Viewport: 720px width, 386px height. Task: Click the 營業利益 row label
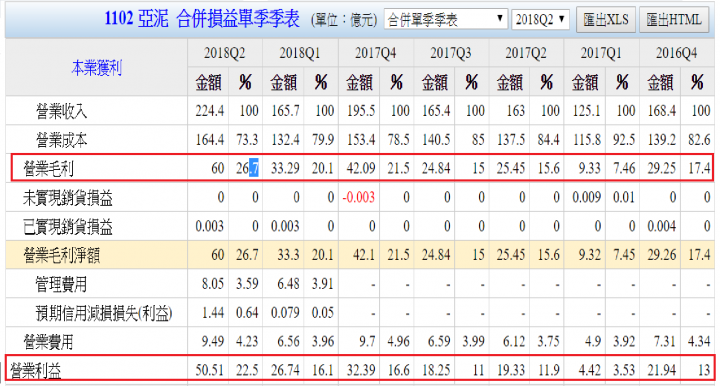tap(35, 370)
